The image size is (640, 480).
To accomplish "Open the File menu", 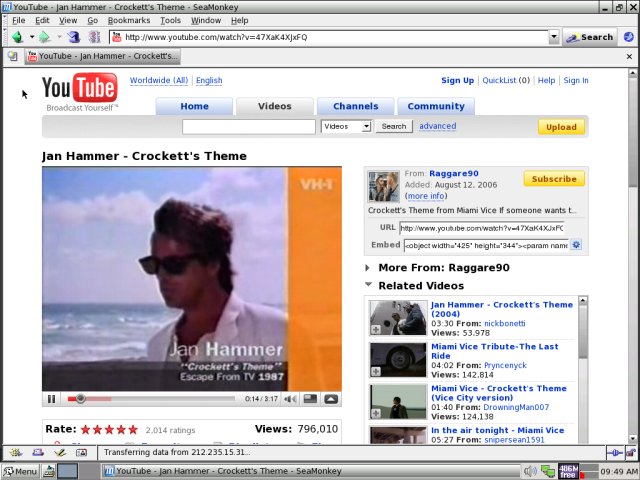I will click(18, 20).
